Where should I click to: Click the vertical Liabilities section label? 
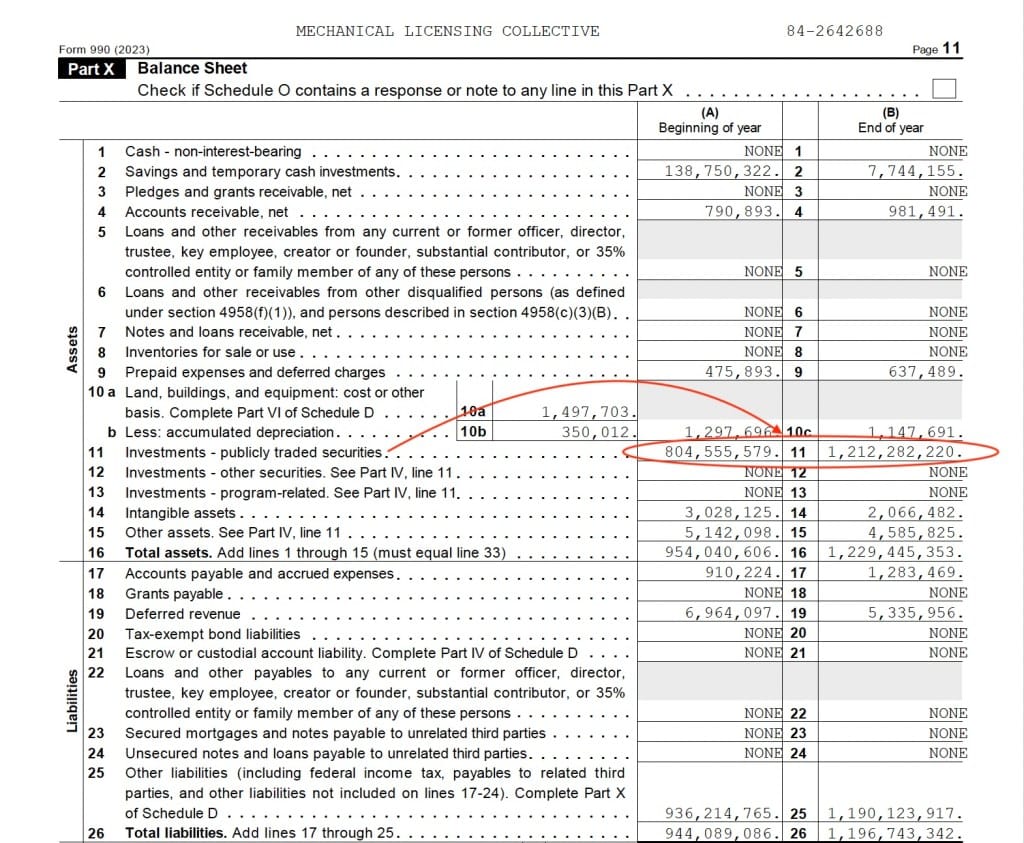point(72,700)
